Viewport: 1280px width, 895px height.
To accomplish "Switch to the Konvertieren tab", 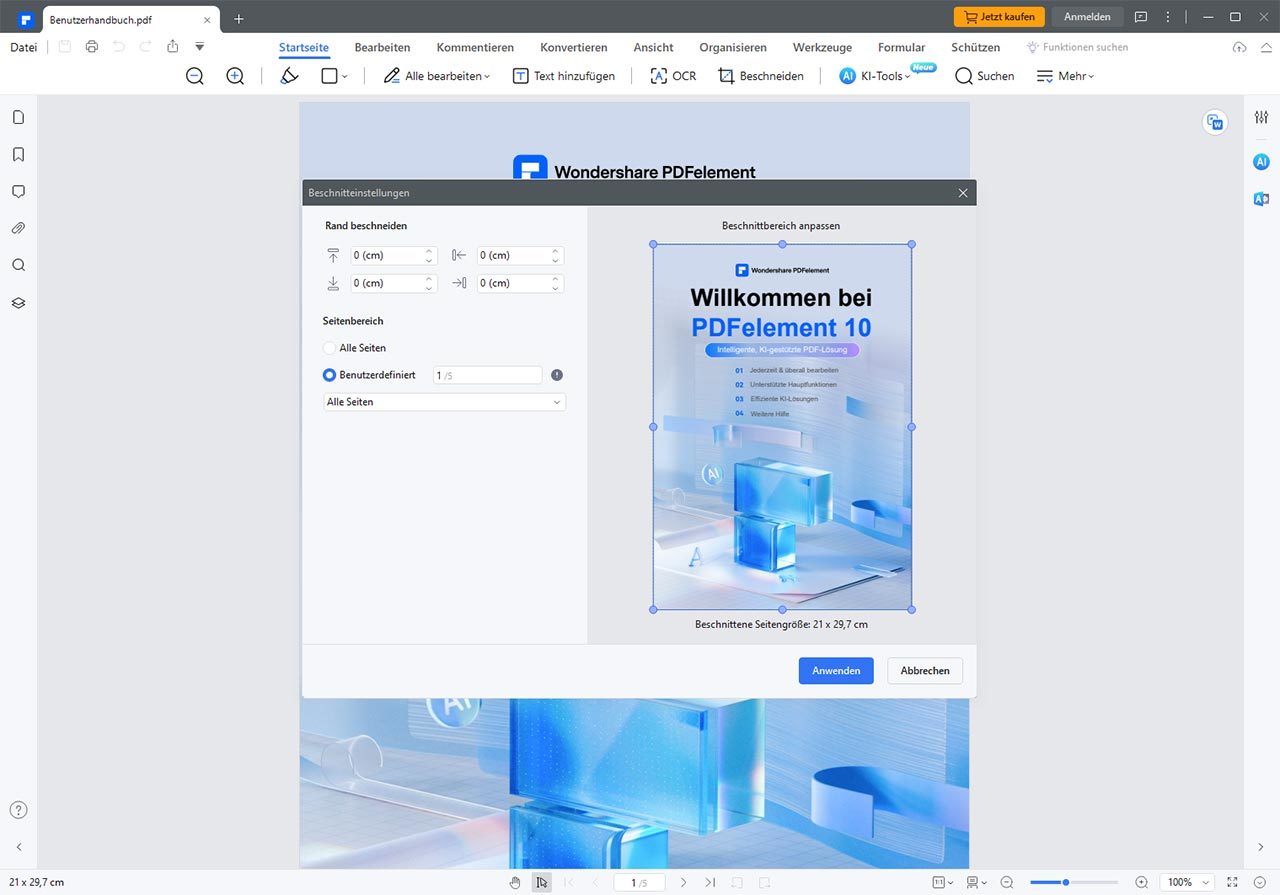I will click(574, 47).
